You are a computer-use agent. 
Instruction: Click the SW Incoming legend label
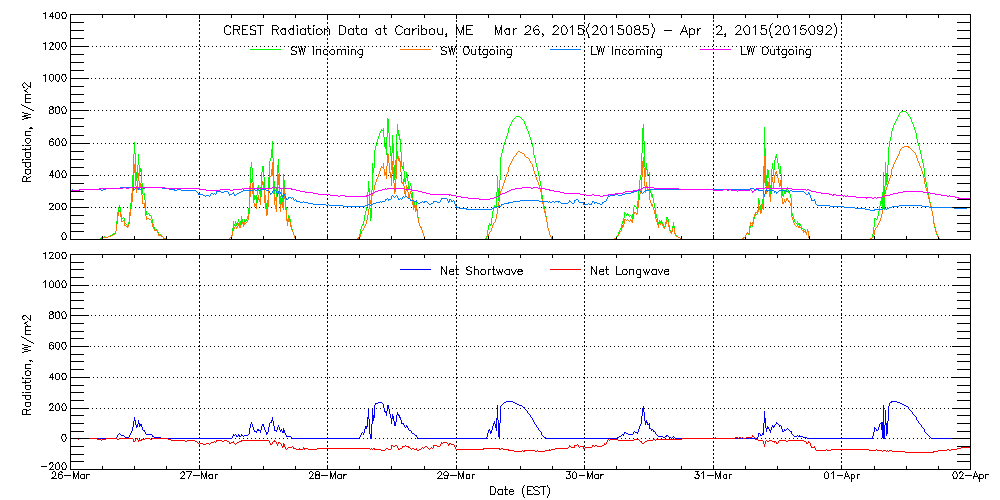pos(324,51)
